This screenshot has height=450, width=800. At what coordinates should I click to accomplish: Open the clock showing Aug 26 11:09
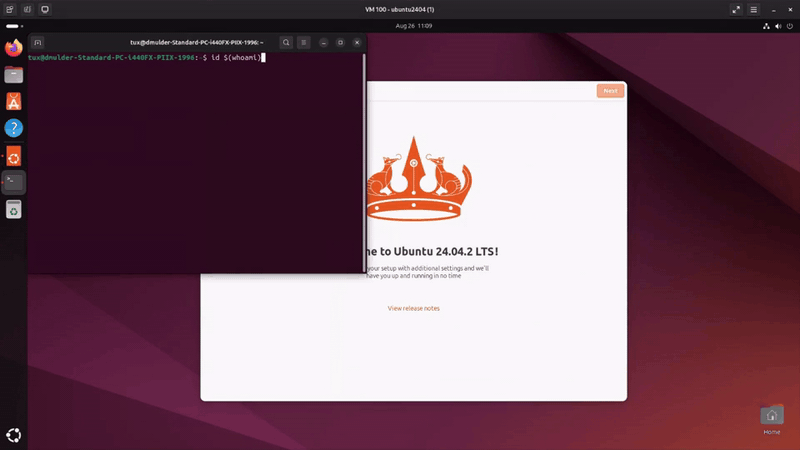click(x=414, y=26)
